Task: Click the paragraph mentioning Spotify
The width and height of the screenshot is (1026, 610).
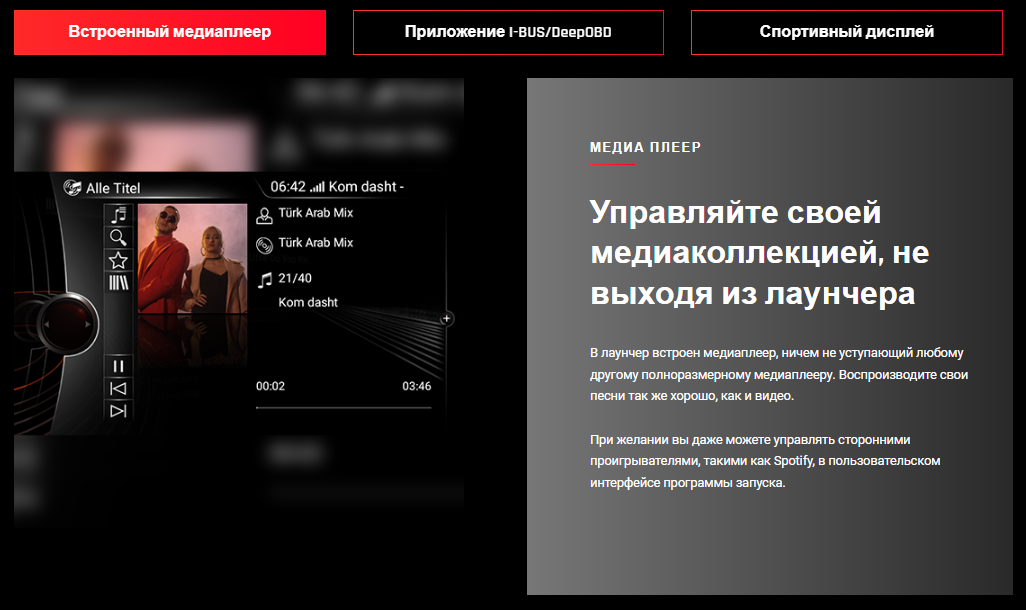Action: tap(765, 461)
